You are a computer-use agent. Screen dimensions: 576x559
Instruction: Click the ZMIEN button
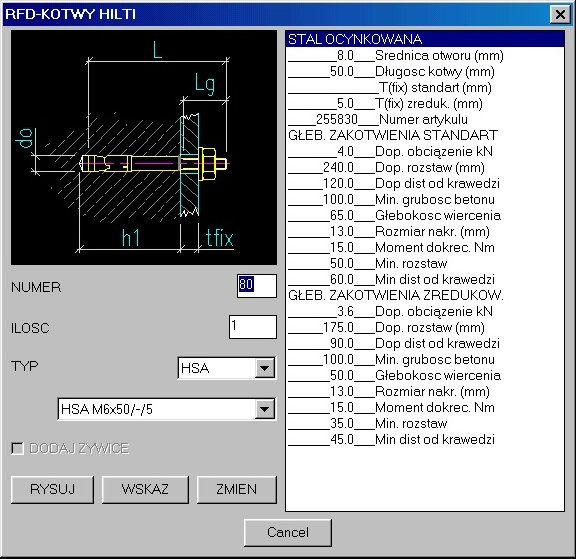[x=237, y=489]
